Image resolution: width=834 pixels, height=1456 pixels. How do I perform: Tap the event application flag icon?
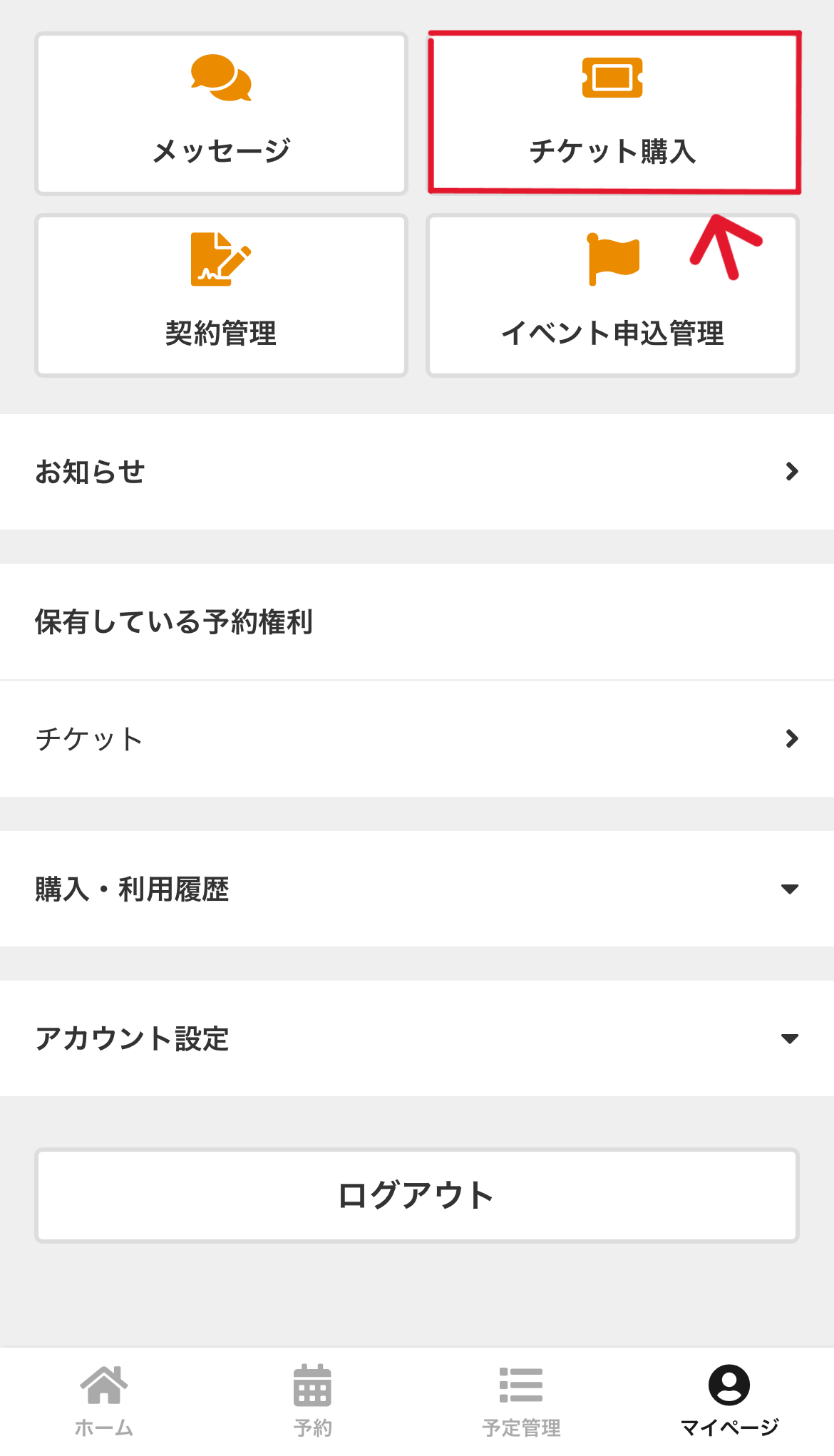pos(612,259)
